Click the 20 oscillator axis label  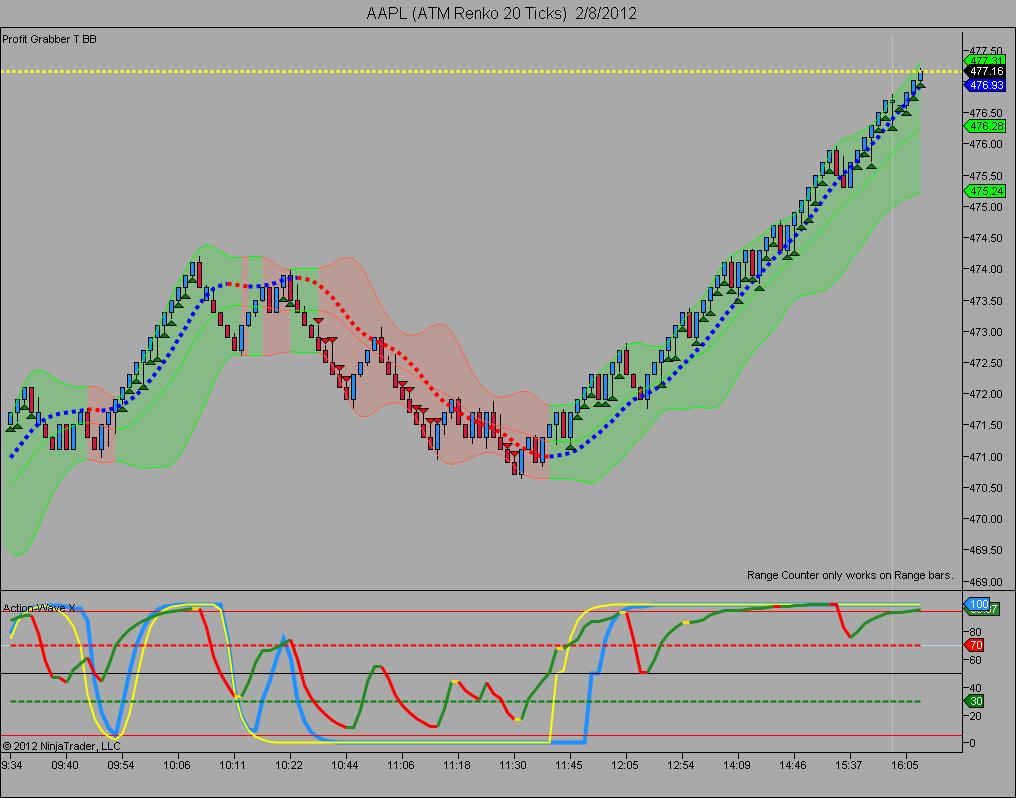[x=975, y=716]
